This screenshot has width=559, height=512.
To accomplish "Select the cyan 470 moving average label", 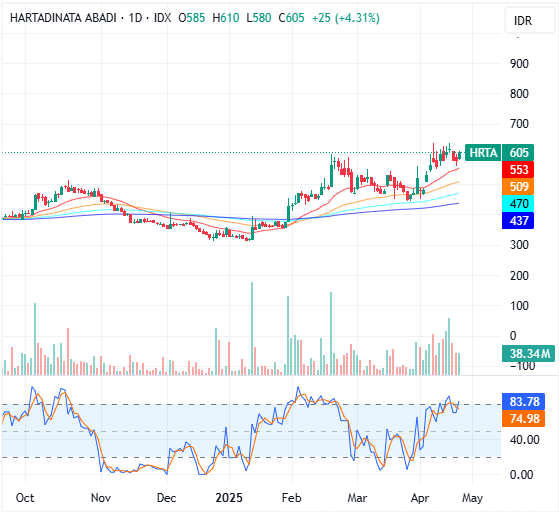I will [518, 204].
